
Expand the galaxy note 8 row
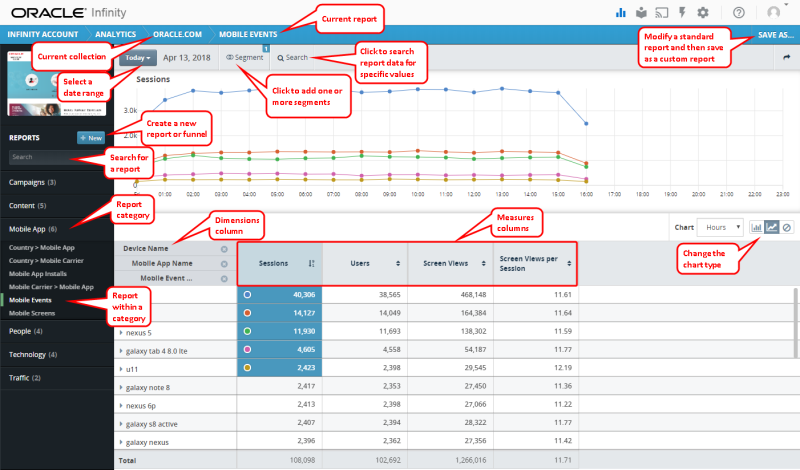121,387
